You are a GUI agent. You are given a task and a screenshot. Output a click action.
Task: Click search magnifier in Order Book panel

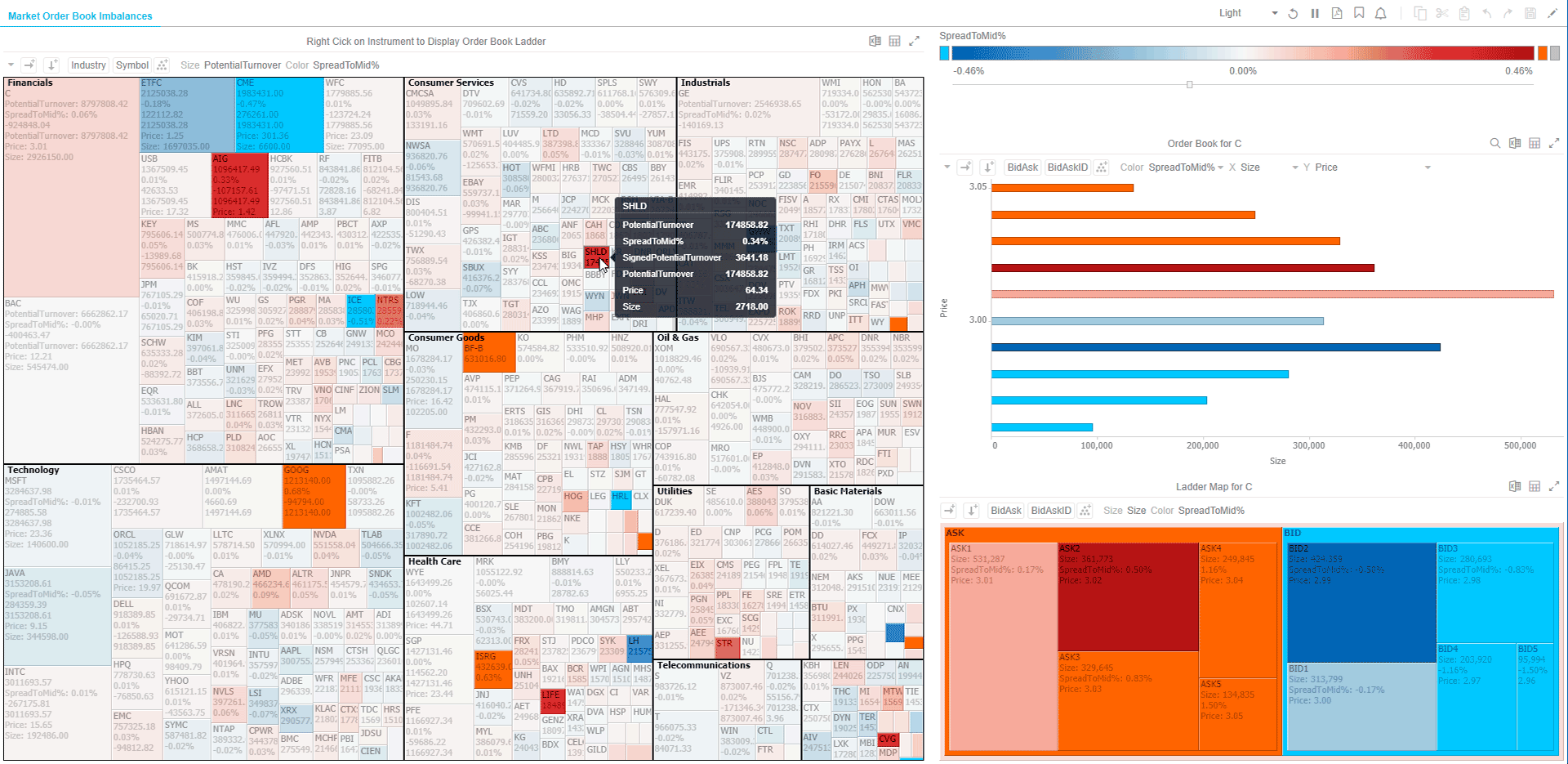[1495, 143]
